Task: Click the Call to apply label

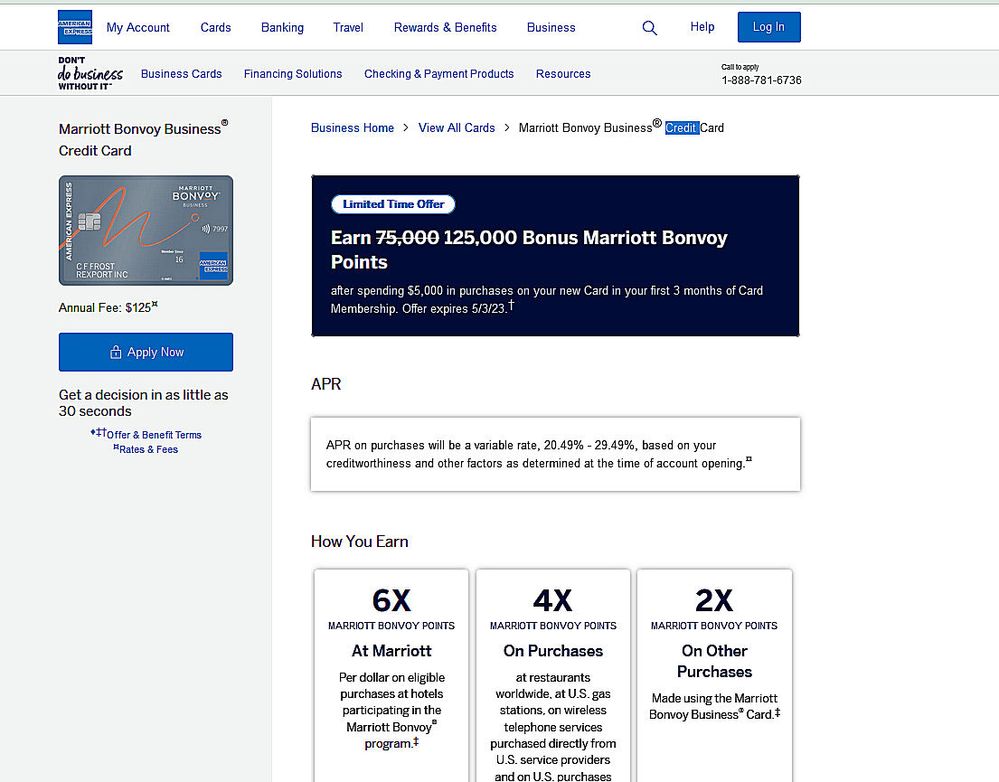Action: pos(740,67)
